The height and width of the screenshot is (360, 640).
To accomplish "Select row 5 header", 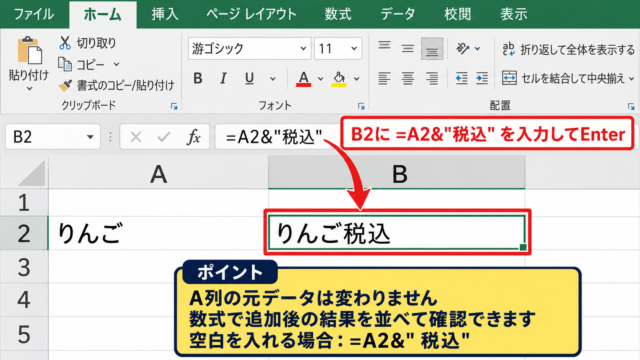I will point(24,334).
